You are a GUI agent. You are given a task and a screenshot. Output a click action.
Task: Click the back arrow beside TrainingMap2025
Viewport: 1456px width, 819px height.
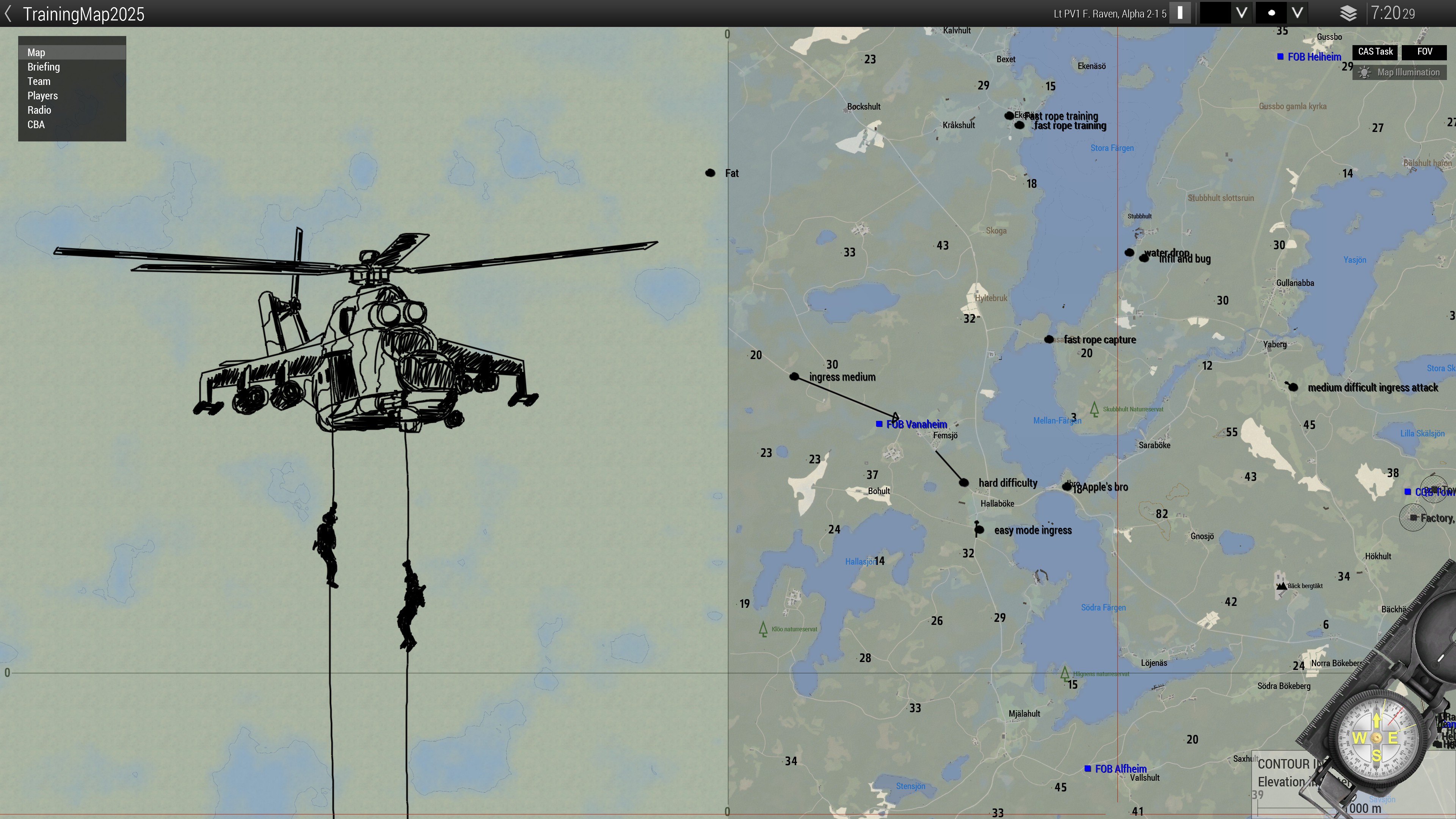click(8, 14)
